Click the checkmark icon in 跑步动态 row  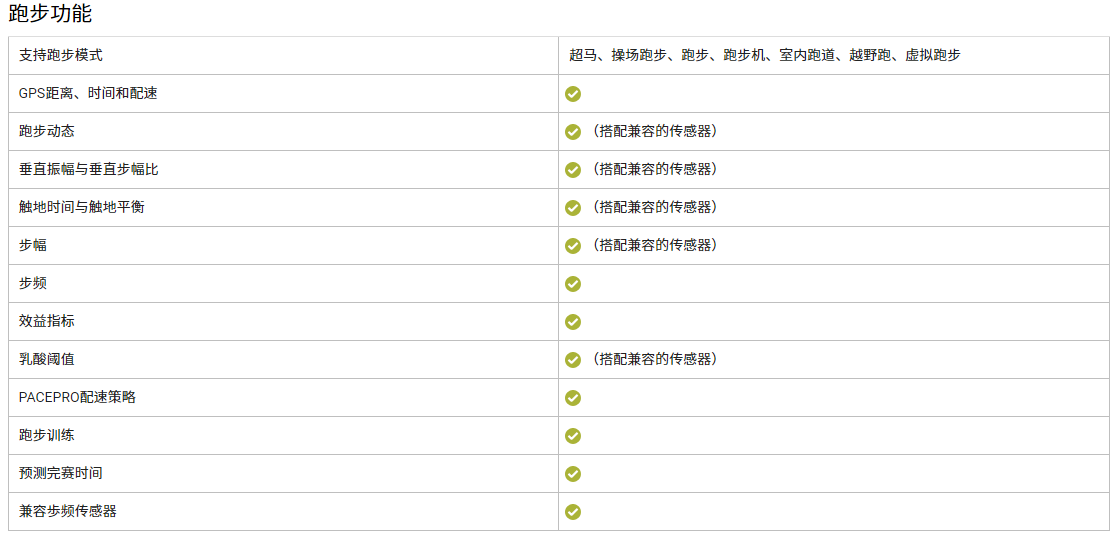click(573, 132)
